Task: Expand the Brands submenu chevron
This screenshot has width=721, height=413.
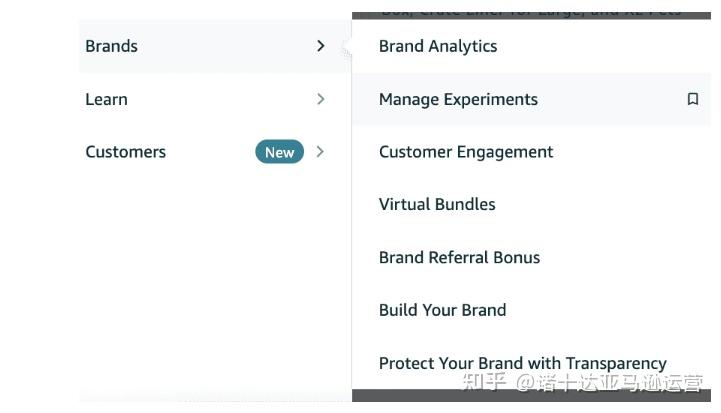Action: [320, 46]
